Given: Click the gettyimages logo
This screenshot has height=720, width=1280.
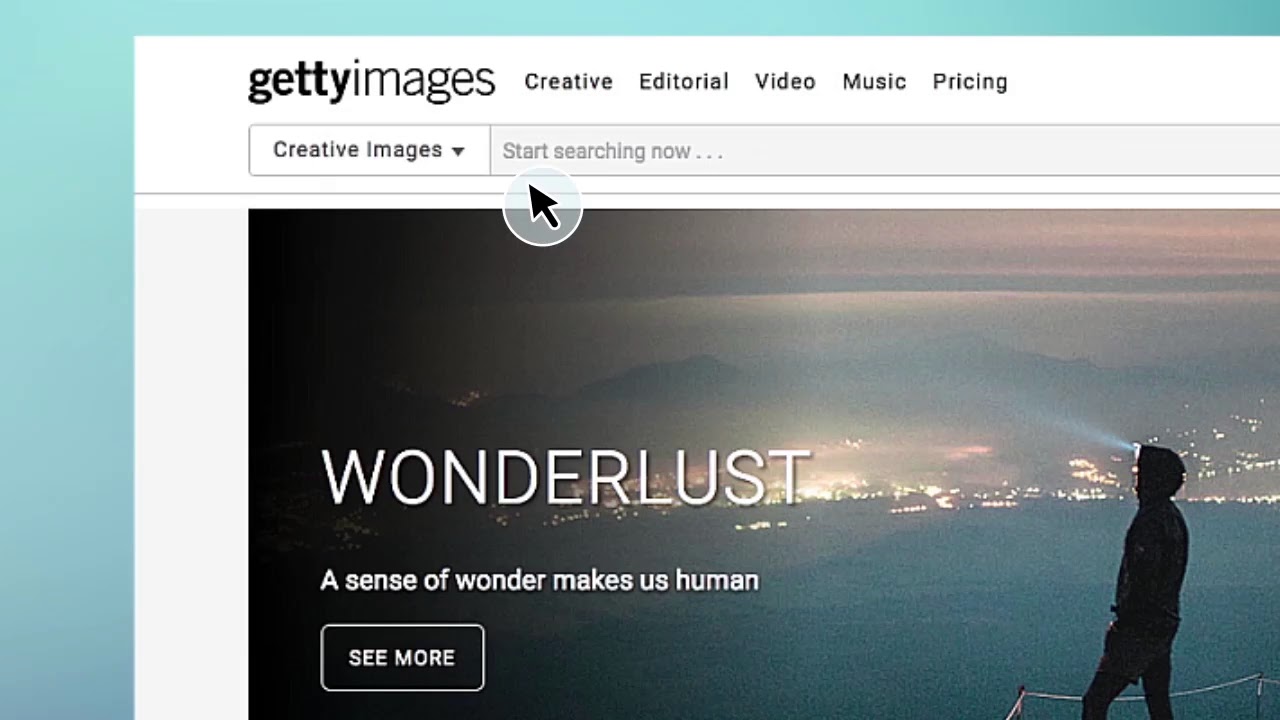Looking at the screenshot, I should pyautogui.click(x=371, y=82).
